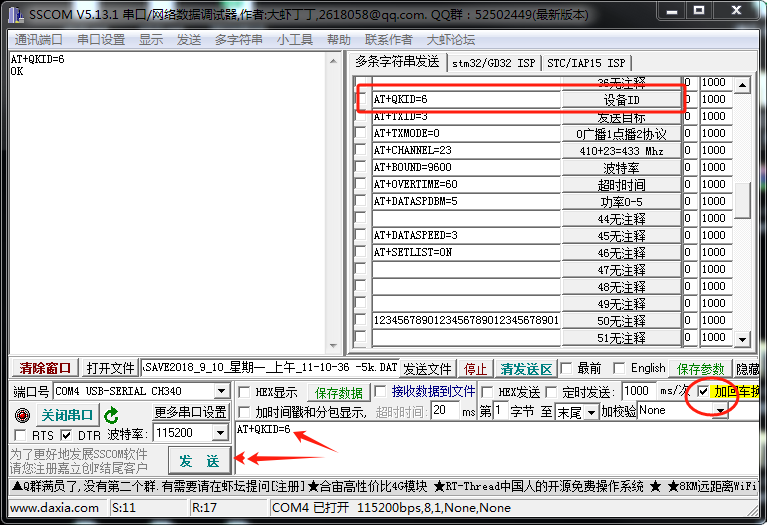Screen dimensions: 767x525
Task: Click the red port status indicator icon
Action: point(23,415)
